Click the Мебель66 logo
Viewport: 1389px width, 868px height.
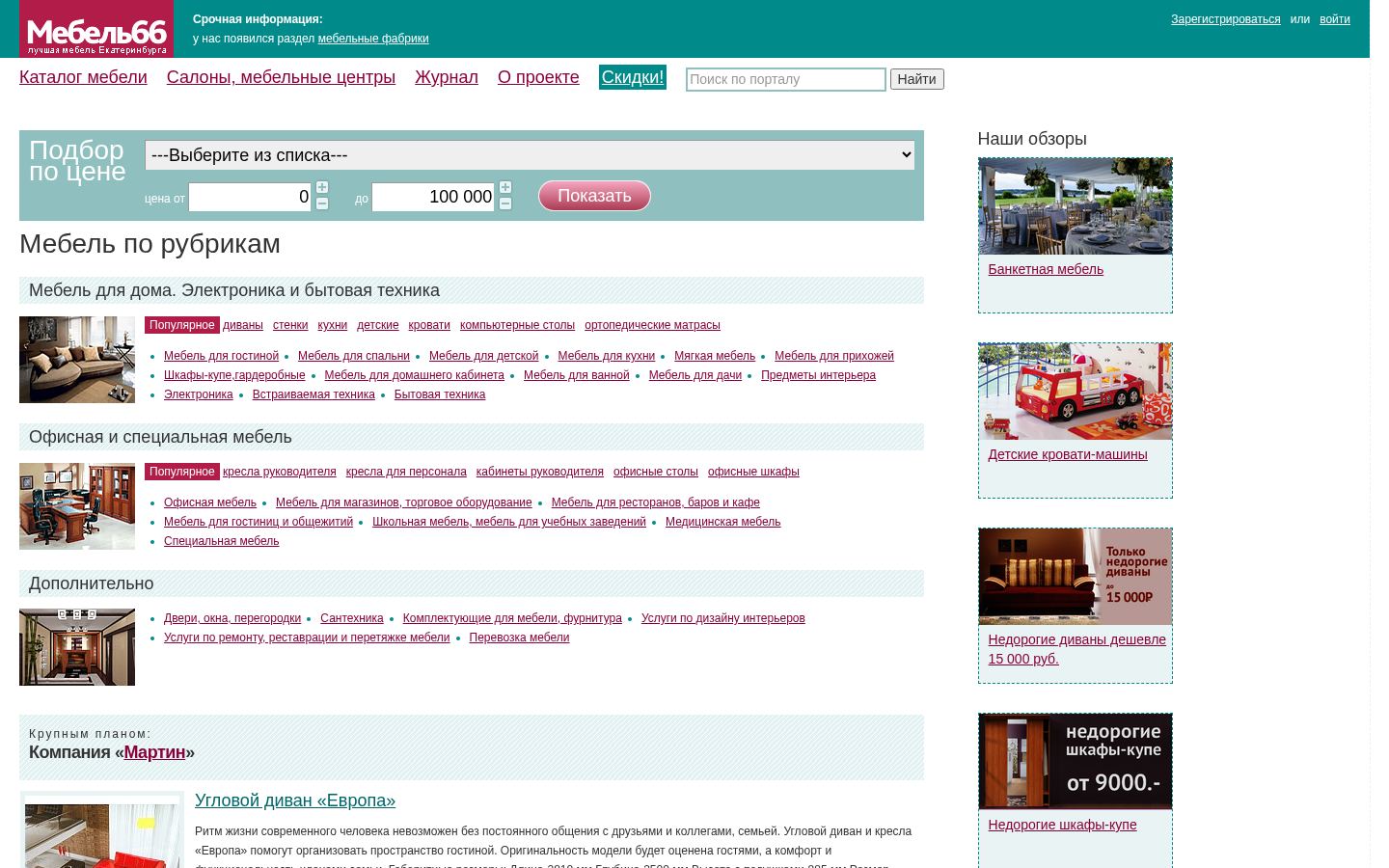click(x=96, y=29)
